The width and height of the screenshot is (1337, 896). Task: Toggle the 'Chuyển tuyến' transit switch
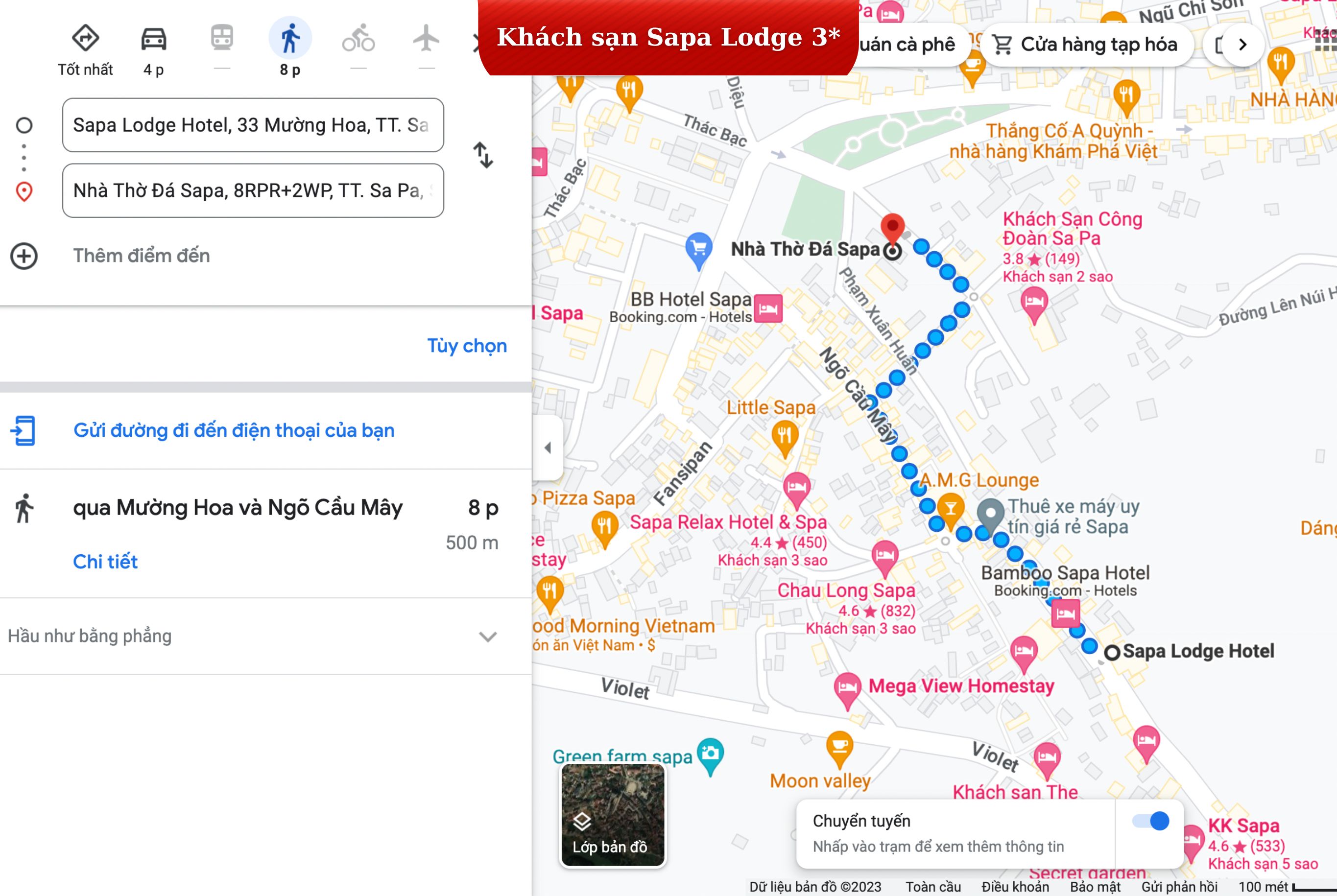click(x=1151, y=821)
